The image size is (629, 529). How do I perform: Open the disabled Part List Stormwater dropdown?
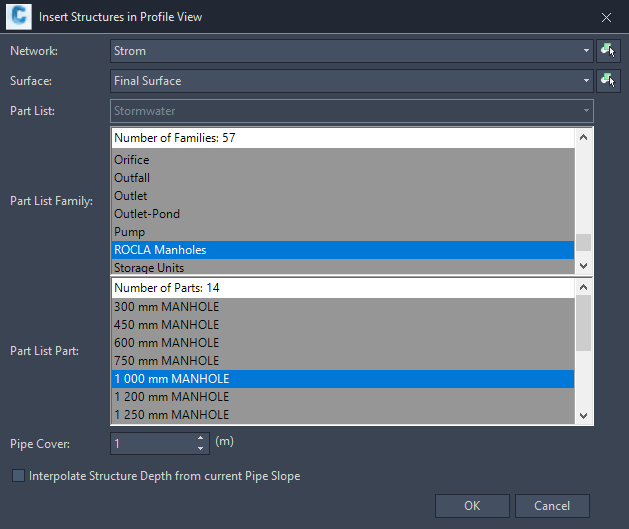(352, 111)
